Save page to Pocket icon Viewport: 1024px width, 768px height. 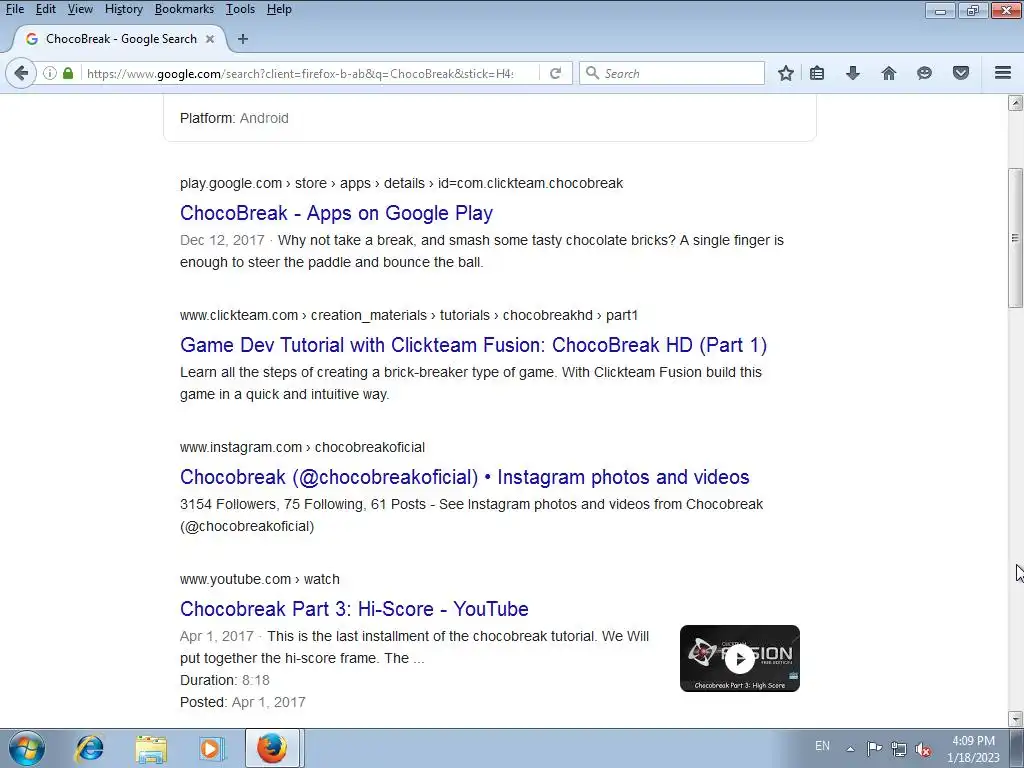tap(961, 73)
